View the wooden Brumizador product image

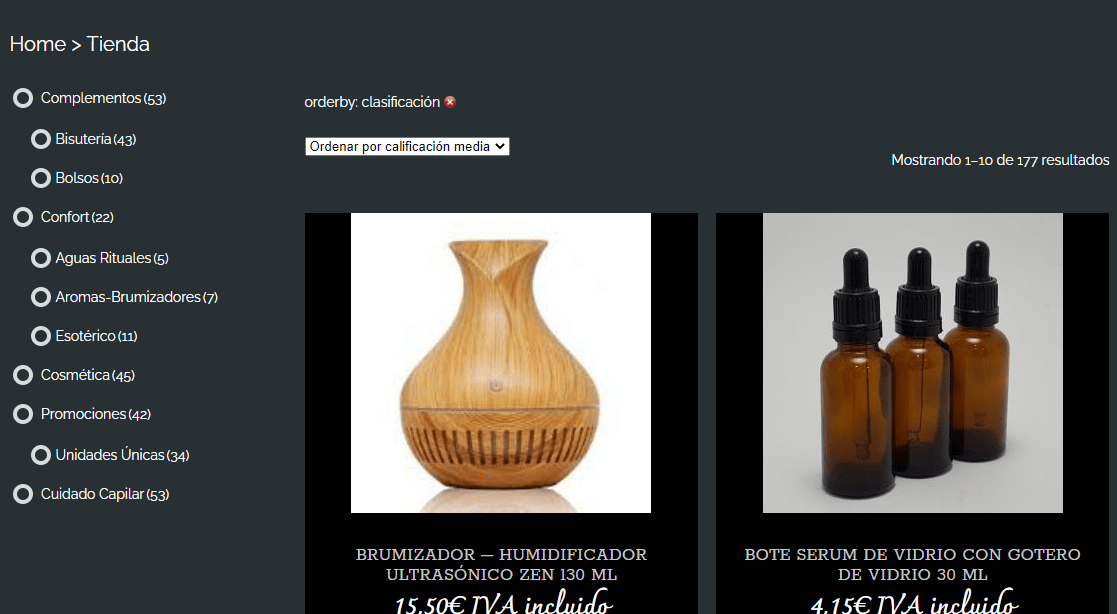501,363
